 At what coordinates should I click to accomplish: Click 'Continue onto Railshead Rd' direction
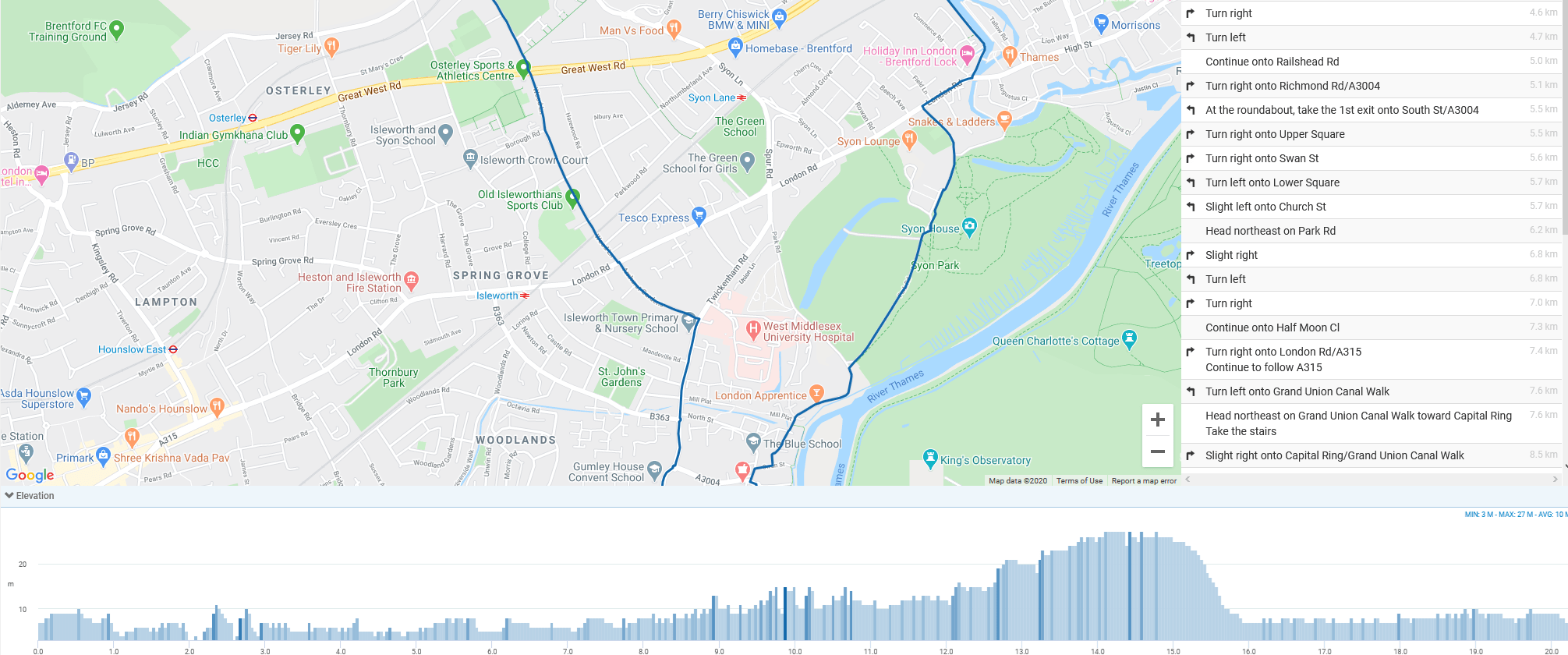coord(1372,62)
